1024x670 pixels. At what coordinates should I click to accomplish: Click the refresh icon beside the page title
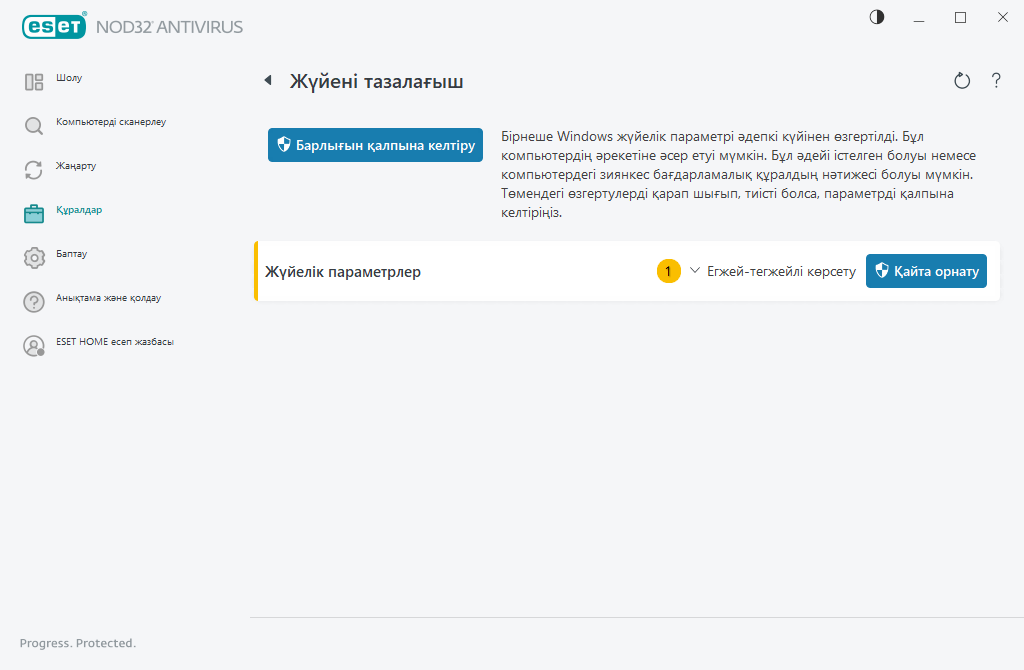tap(962, 81)
